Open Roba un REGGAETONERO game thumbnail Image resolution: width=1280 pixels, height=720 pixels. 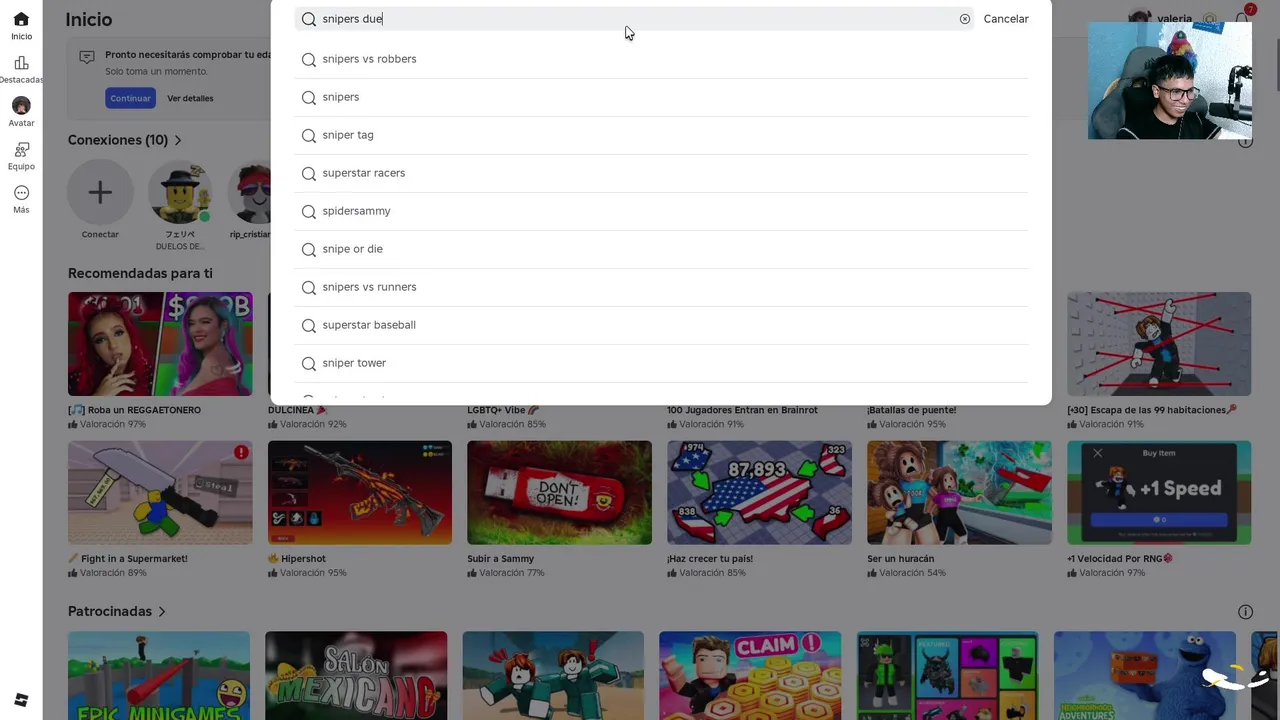click(160, 344)
